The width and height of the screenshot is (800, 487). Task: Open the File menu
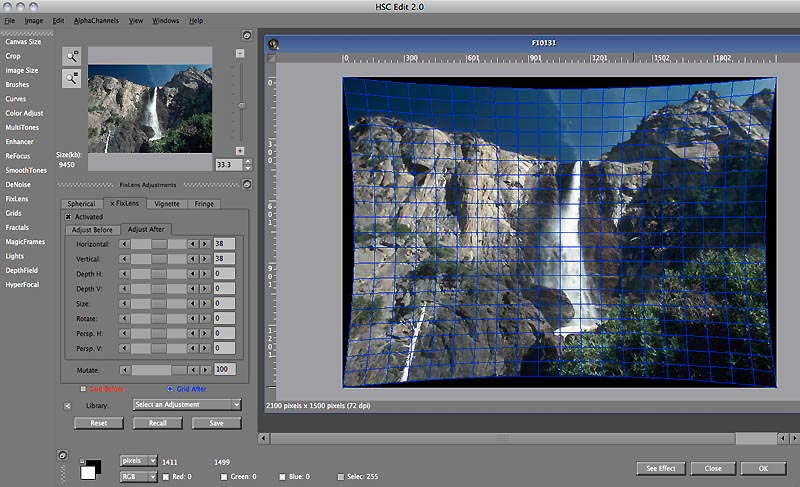(10, 20)
